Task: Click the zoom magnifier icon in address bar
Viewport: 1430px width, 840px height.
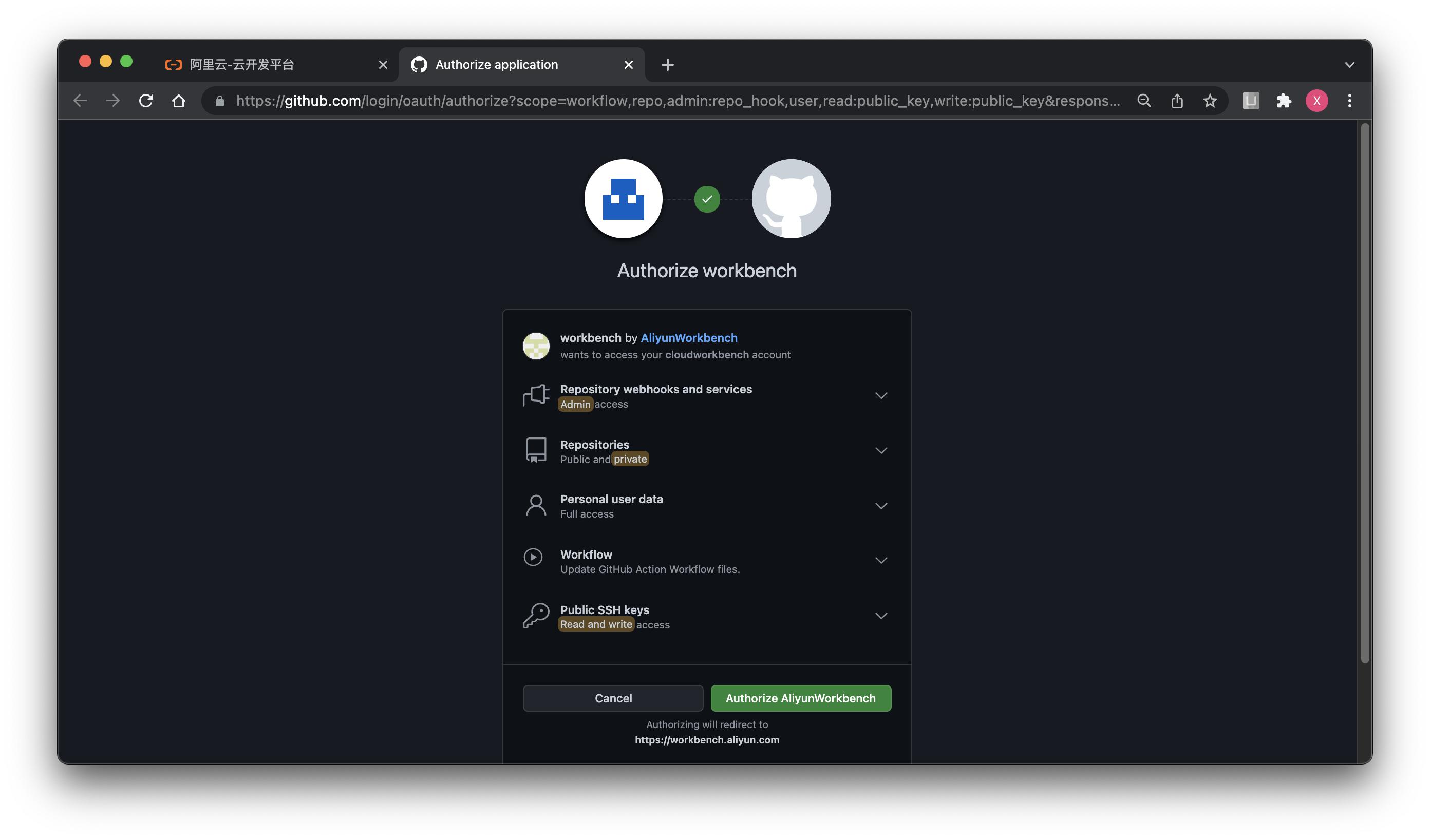Action: pos(1144,101)
